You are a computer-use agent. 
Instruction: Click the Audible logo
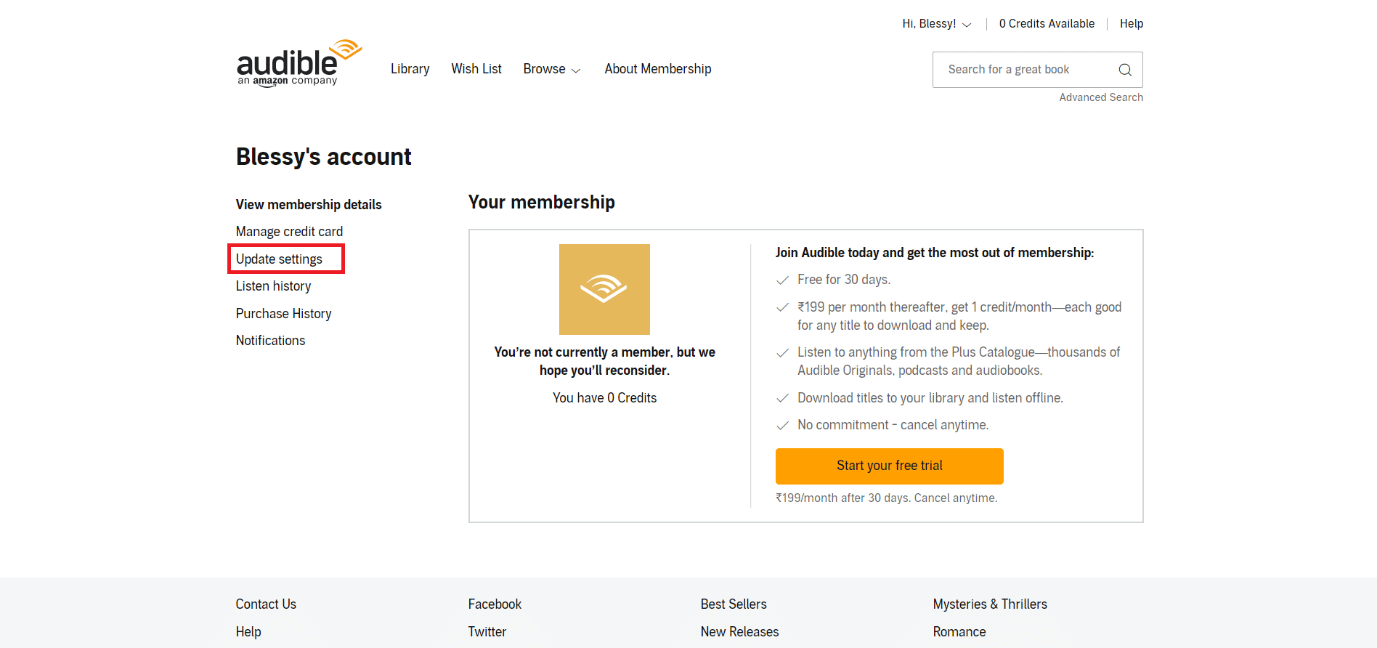pyautogui.click(x=299, y=63)
